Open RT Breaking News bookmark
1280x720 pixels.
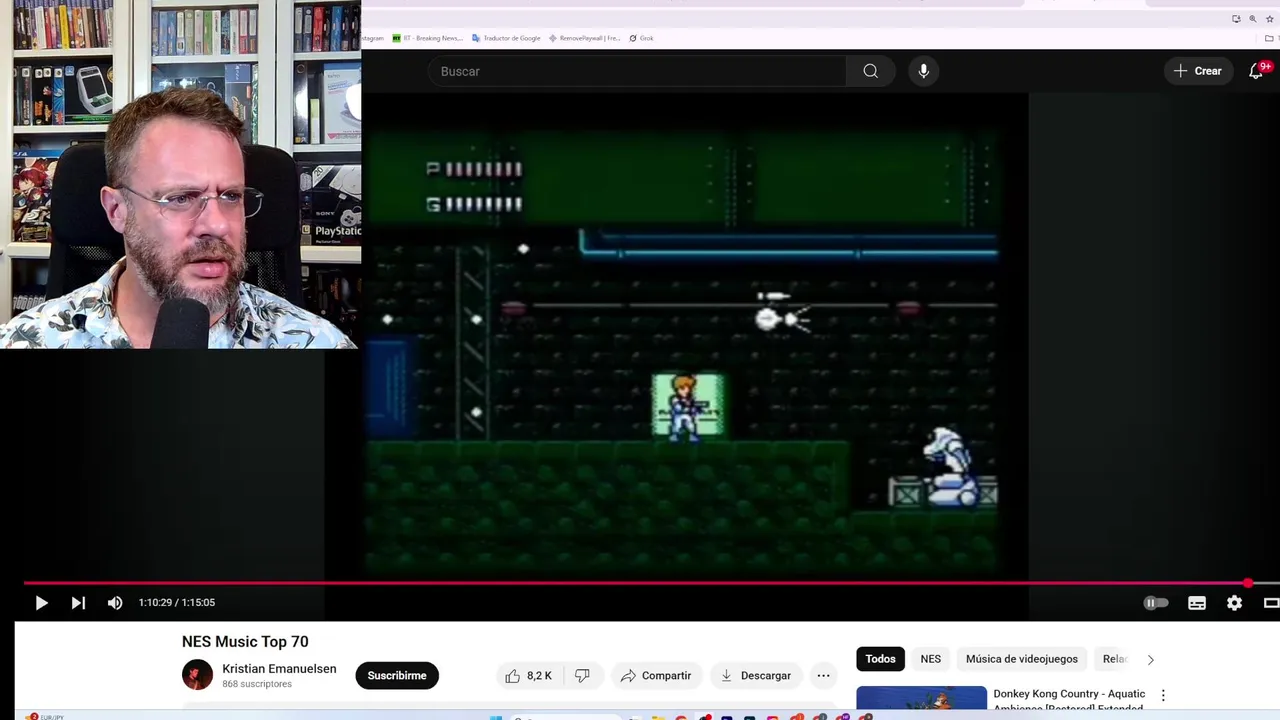tap(427, 38)
